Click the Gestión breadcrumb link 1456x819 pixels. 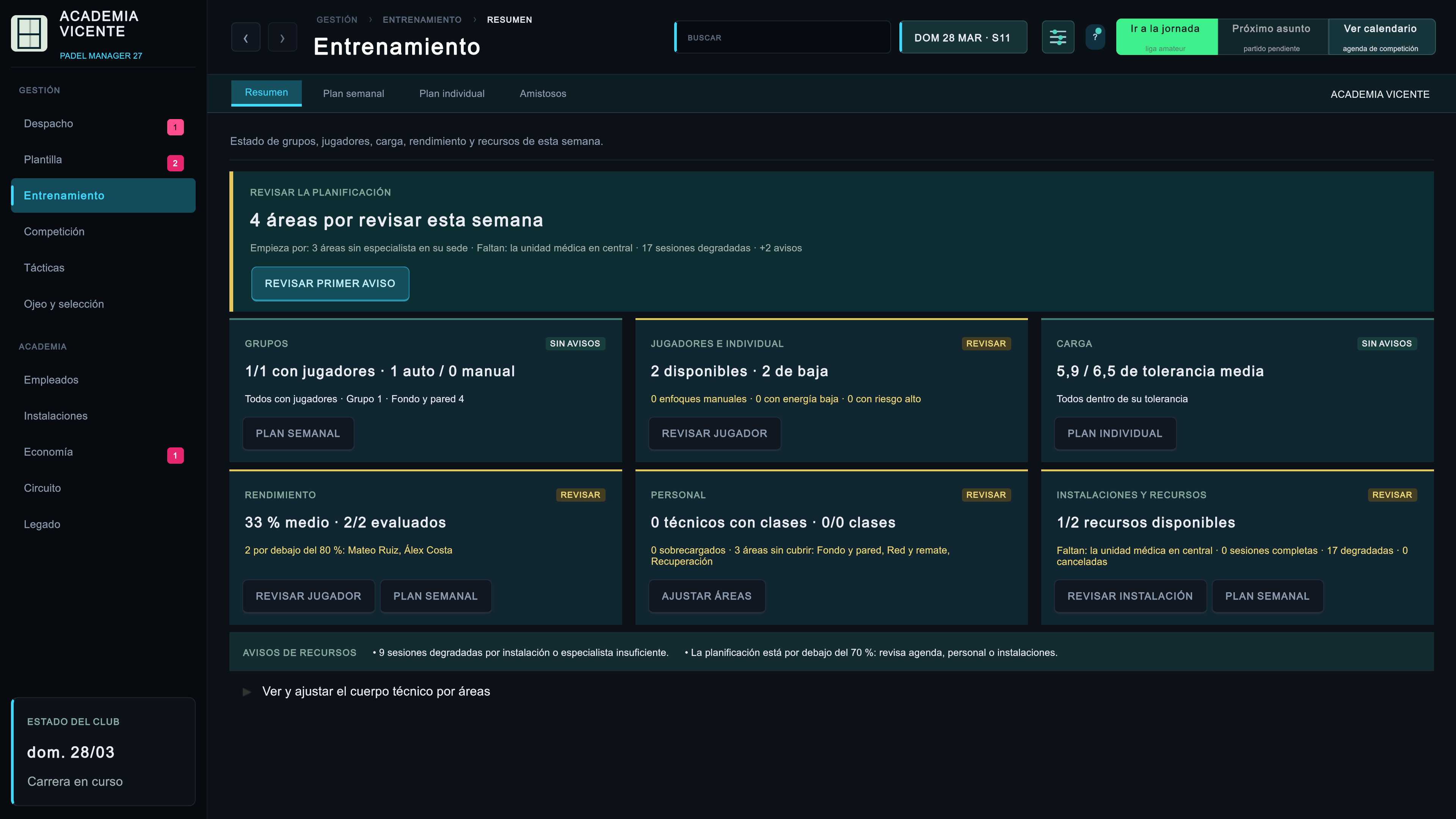tap(337, 20)
